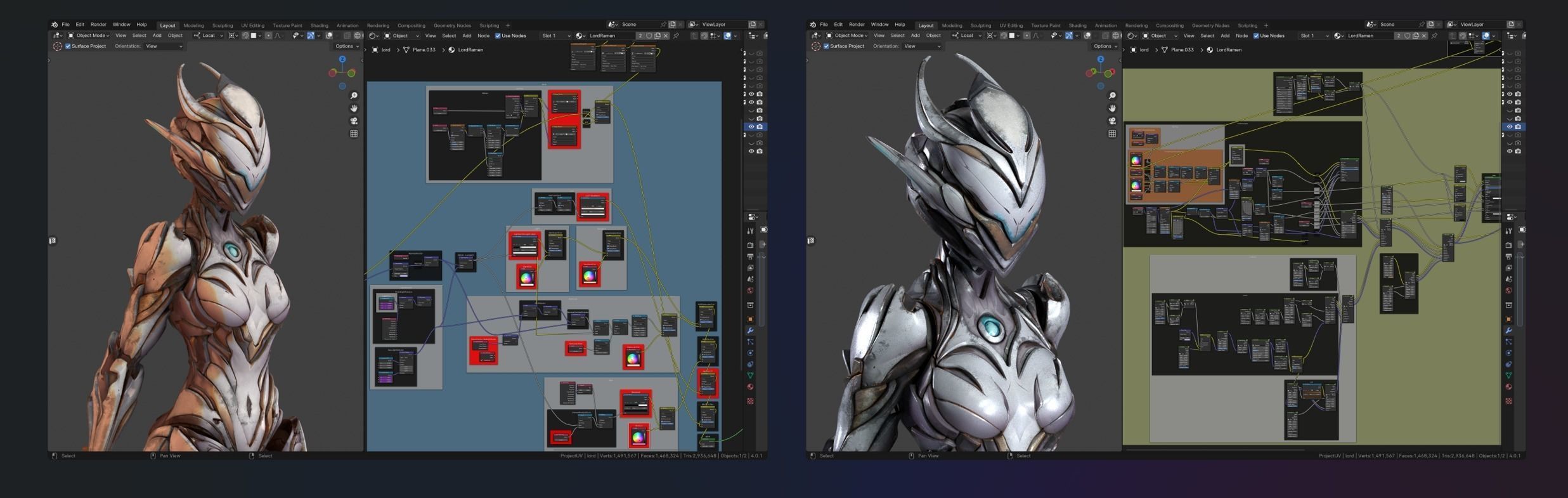The image size is (1568, 498).
Task: Click upper color wheel in right window's orange frame
Action: click(1136, 160)
